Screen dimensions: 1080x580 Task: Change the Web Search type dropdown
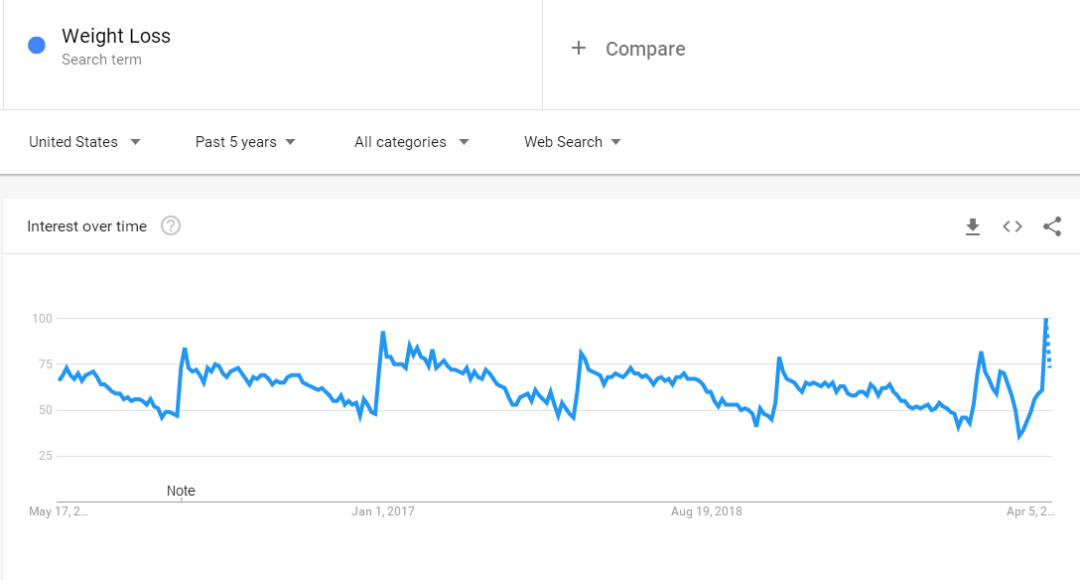(x=572, y=142)
